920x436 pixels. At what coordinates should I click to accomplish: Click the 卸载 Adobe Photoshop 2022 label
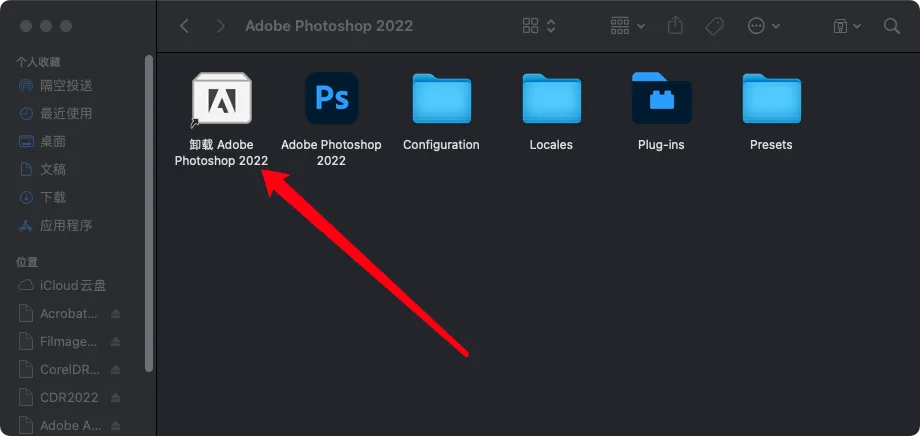[x=222, y=153]
